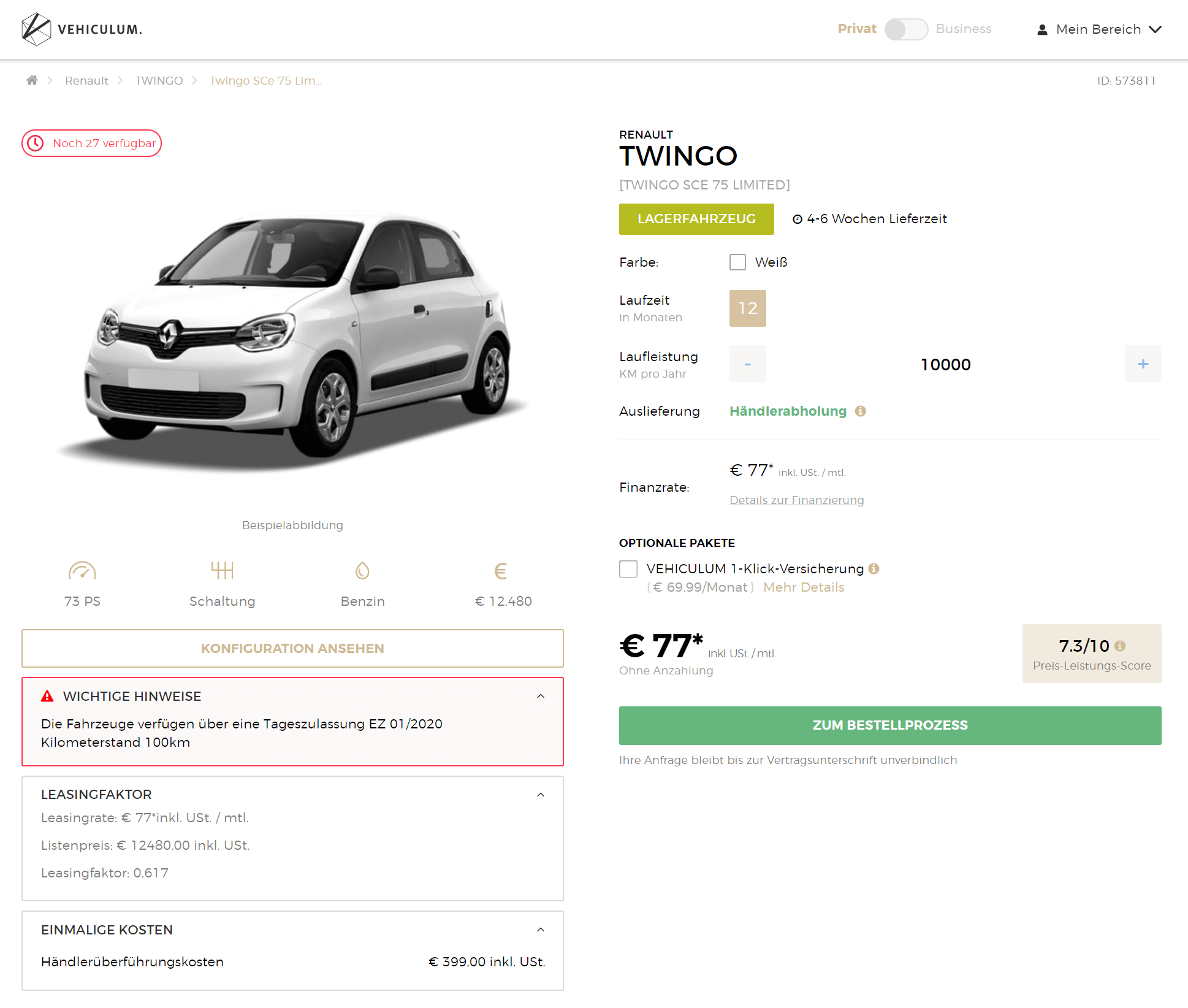
Task: Click the user profile icon
Action: [x=1042, y=29]
